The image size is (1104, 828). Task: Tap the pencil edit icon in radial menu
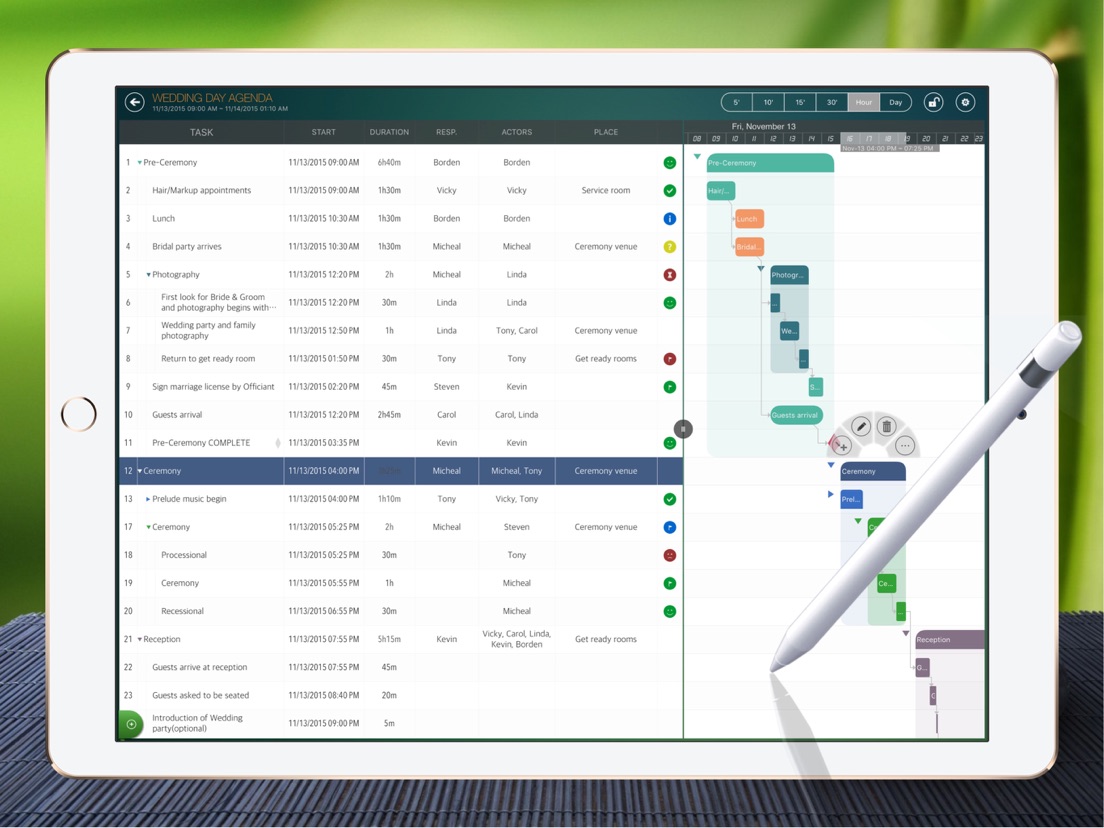(x=860, y=426)
